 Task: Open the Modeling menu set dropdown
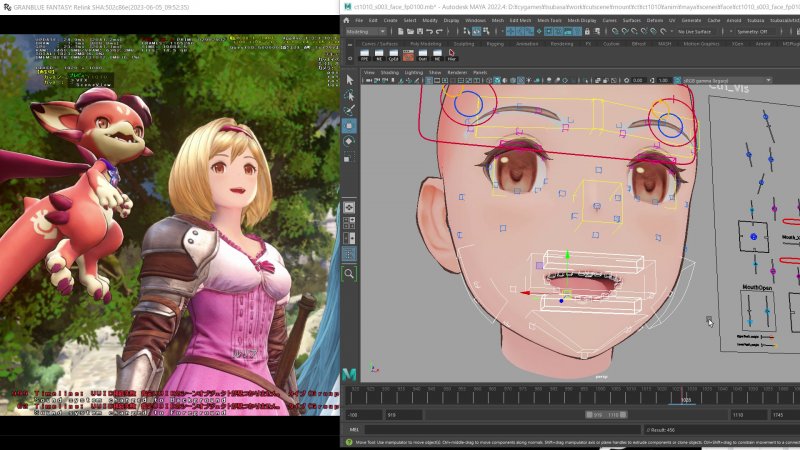tap(366, 32)
